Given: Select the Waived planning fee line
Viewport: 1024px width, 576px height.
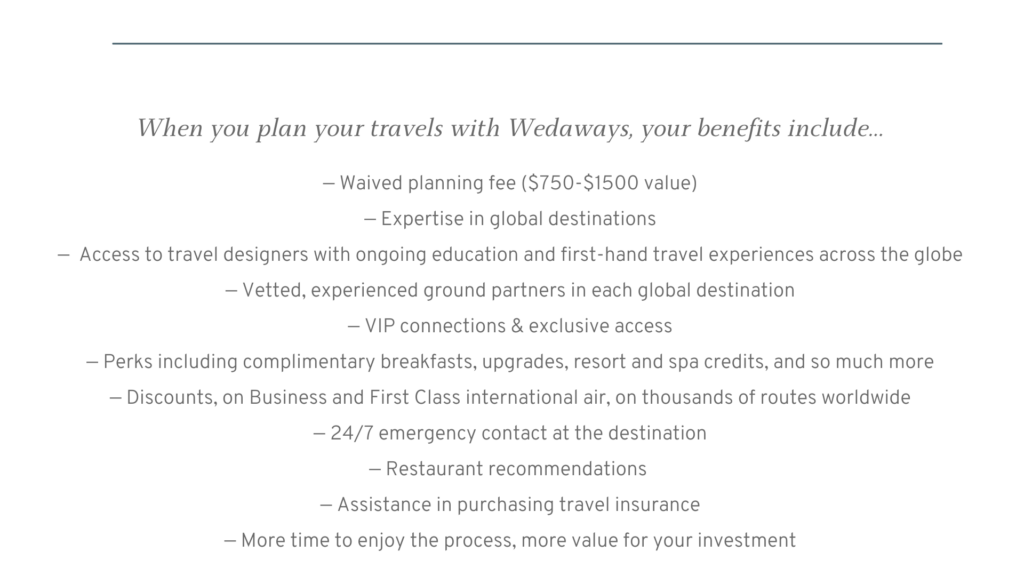Looking at the screenshot, I should coord(510,184).
